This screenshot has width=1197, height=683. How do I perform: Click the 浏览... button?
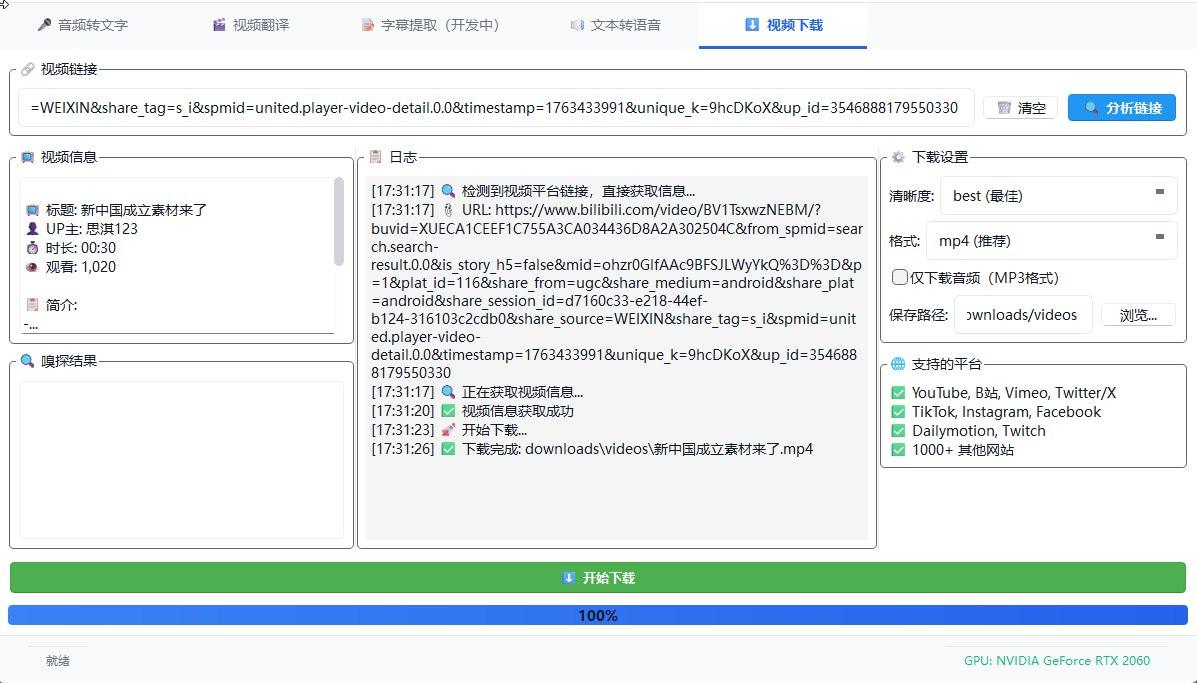pyautogui.click(x=1138, y=315)
